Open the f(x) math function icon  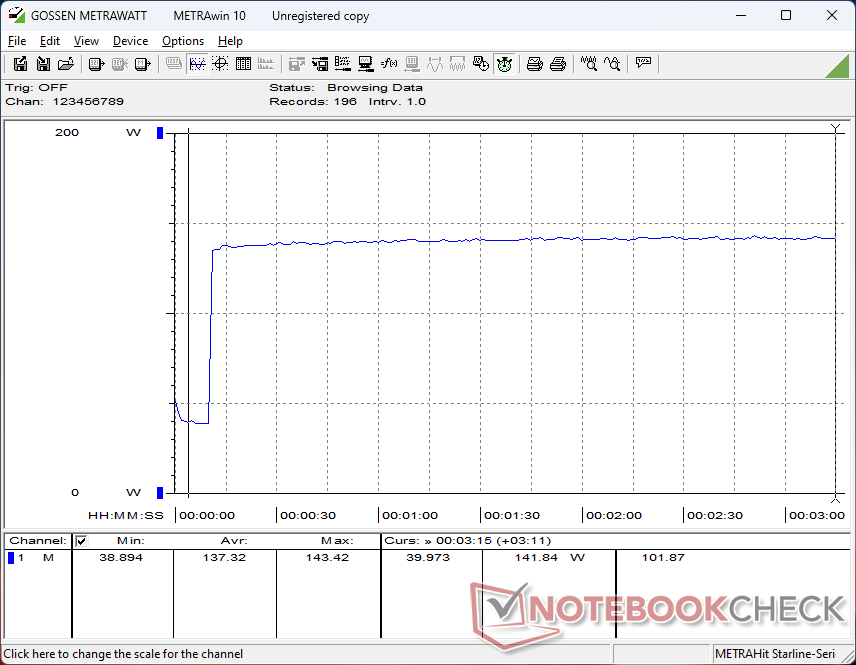389,64
